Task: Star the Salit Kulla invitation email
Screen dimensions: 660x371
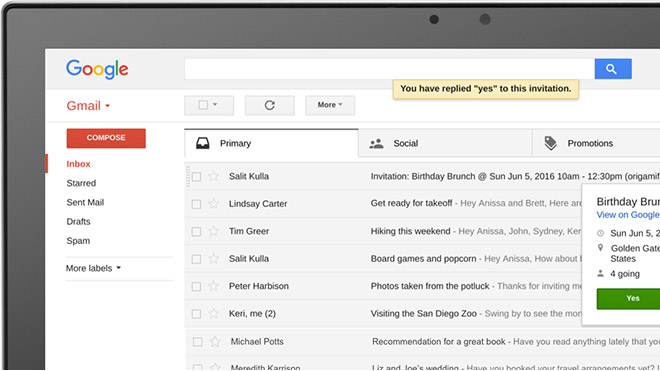Action: pyautogui.click(x=214, y=176)
